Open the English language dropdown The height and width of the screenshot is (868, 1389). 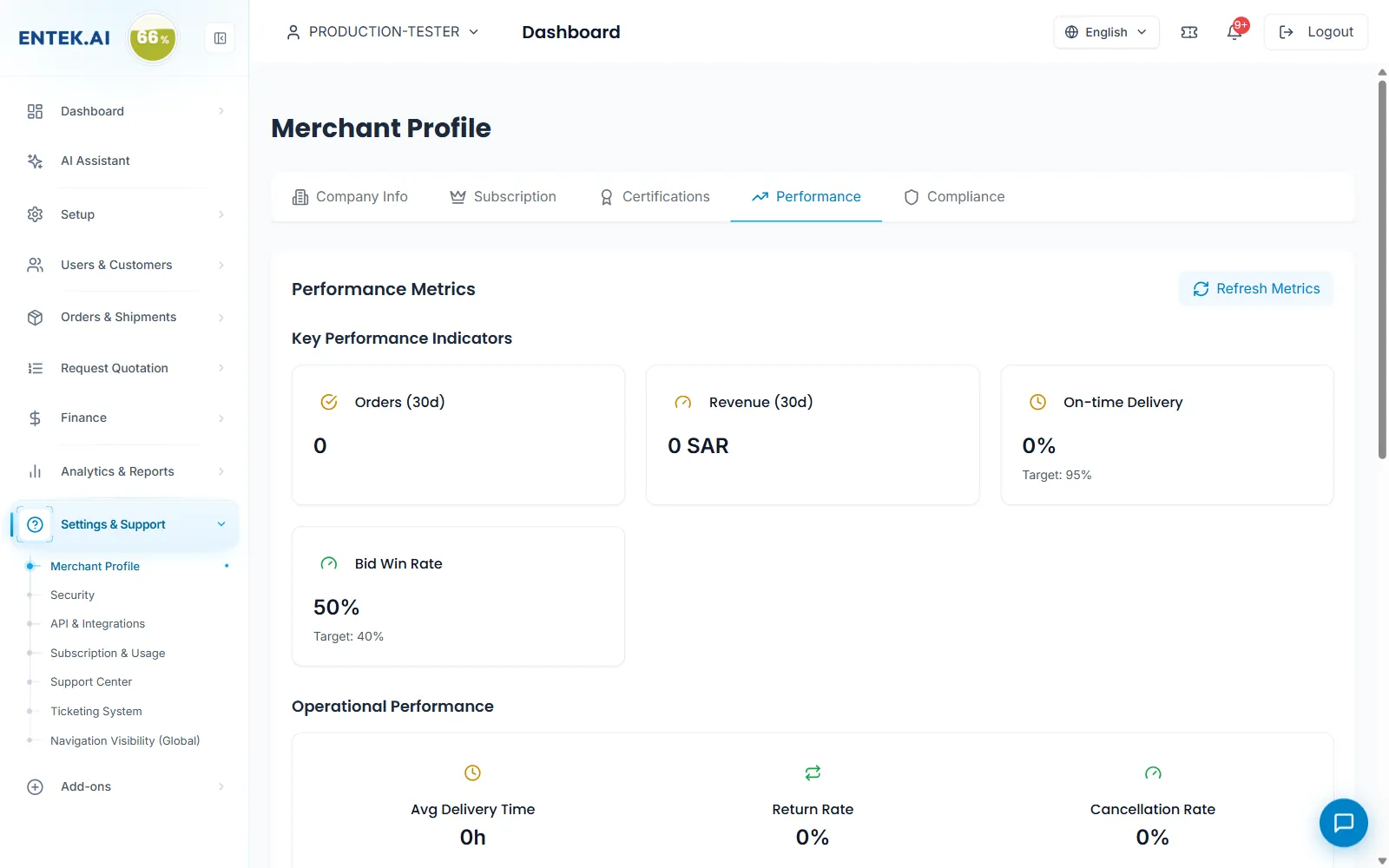click(1106, 32)
